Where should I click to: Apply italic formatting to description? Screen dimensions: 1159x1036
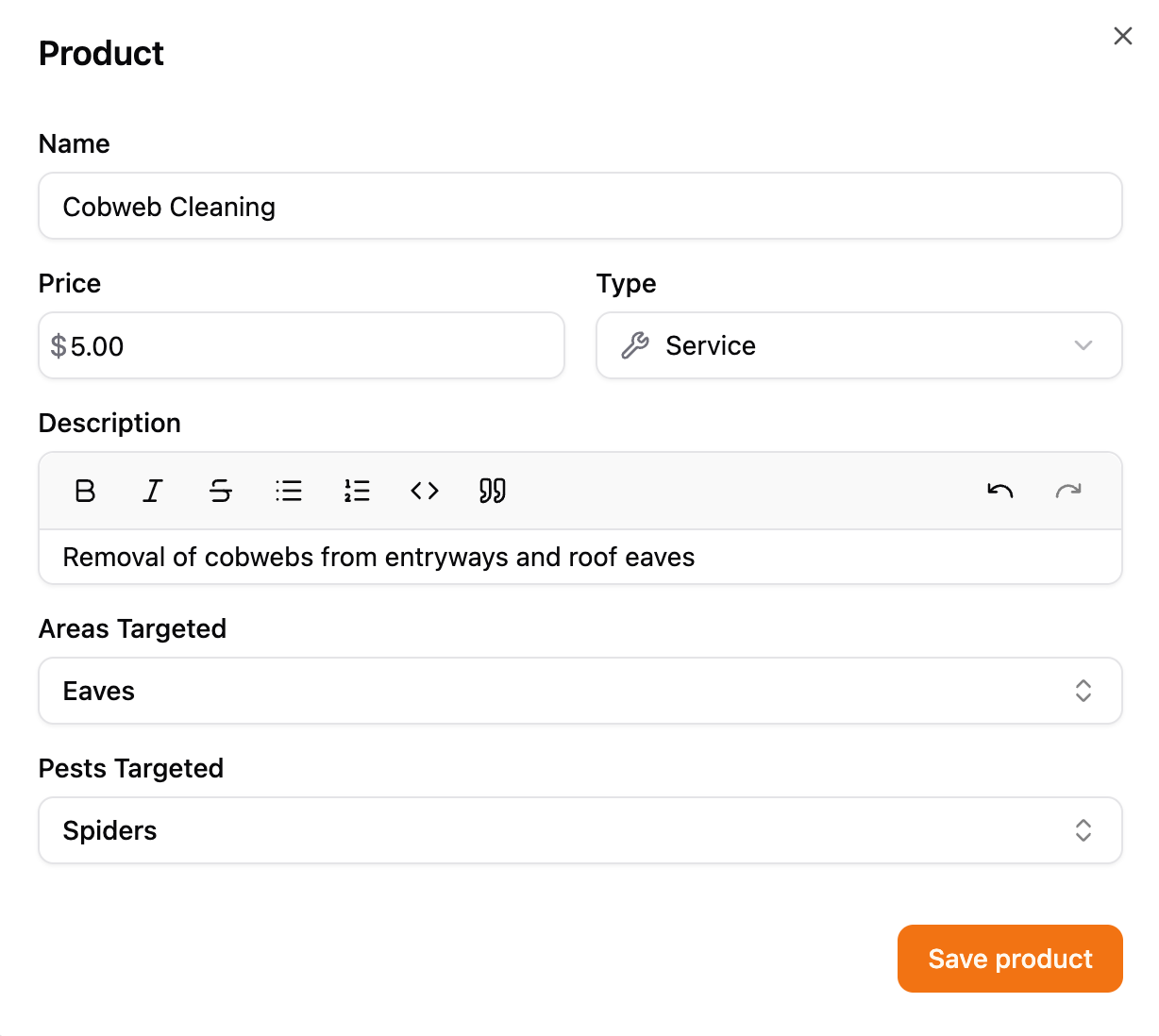(x=153, y=491)
